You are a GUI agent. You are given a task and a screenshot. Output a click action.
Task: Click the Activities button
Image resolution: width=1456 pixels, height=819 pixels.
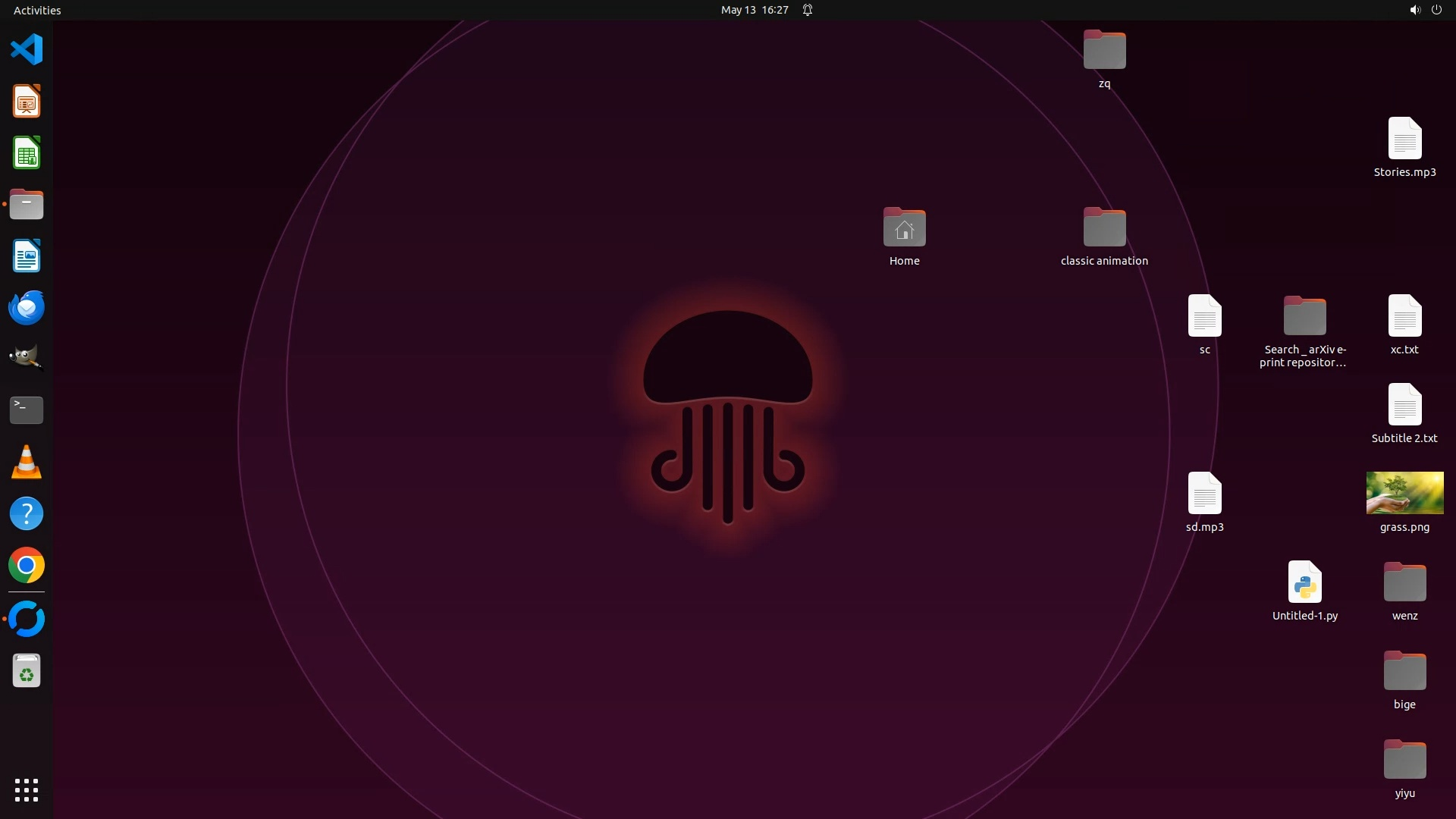37,10
